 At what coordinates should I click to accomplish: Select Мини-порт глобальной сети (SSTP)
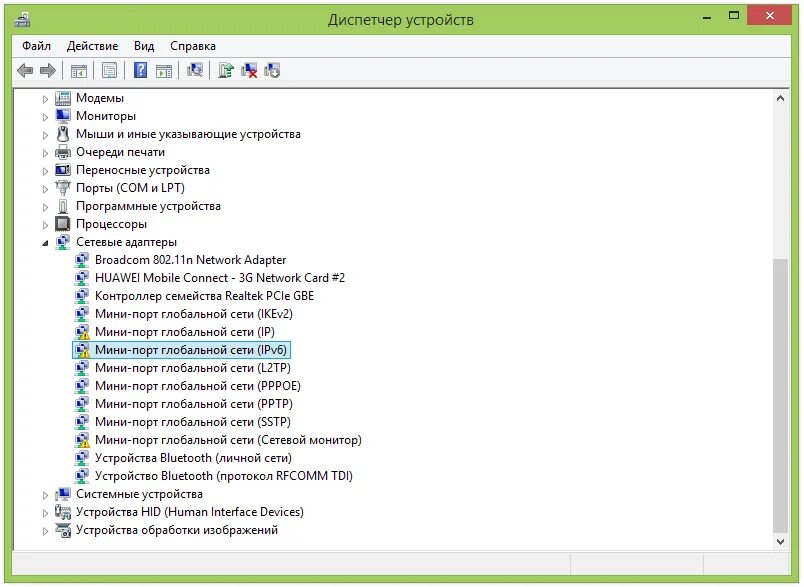coord(193,422)
